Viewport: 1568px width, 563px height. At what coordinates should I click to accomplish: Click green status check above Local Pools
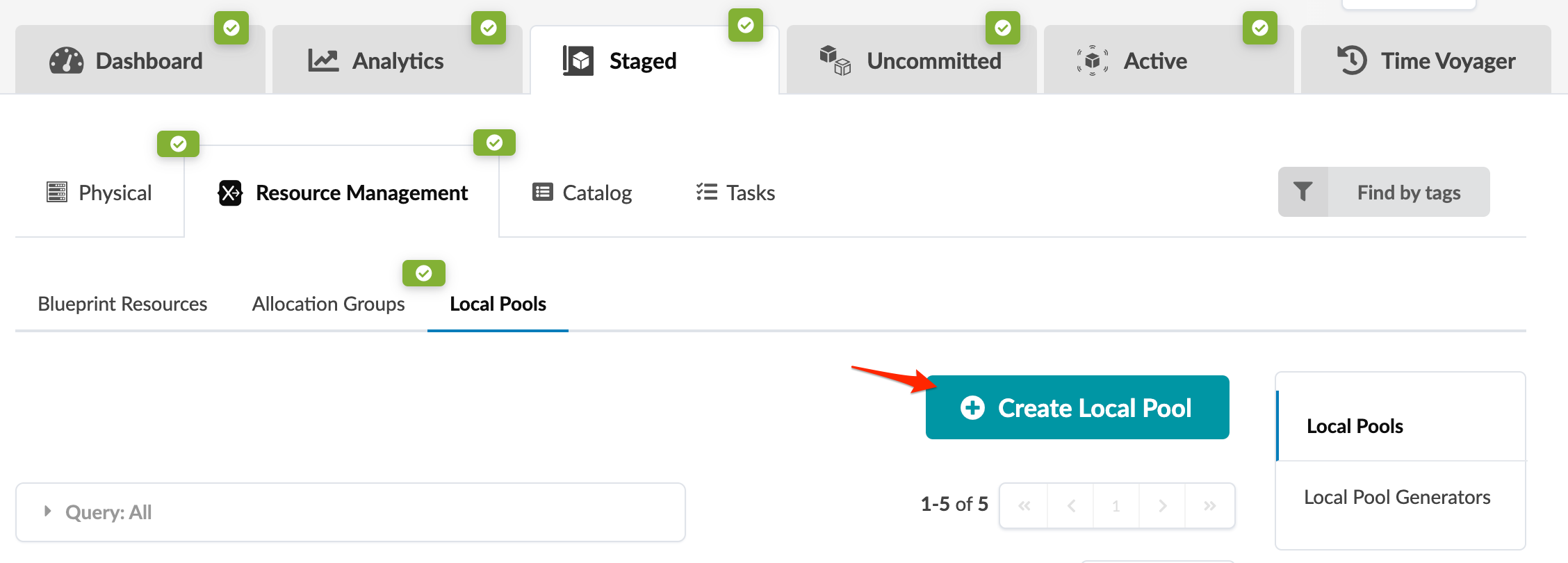click(424, 273)
